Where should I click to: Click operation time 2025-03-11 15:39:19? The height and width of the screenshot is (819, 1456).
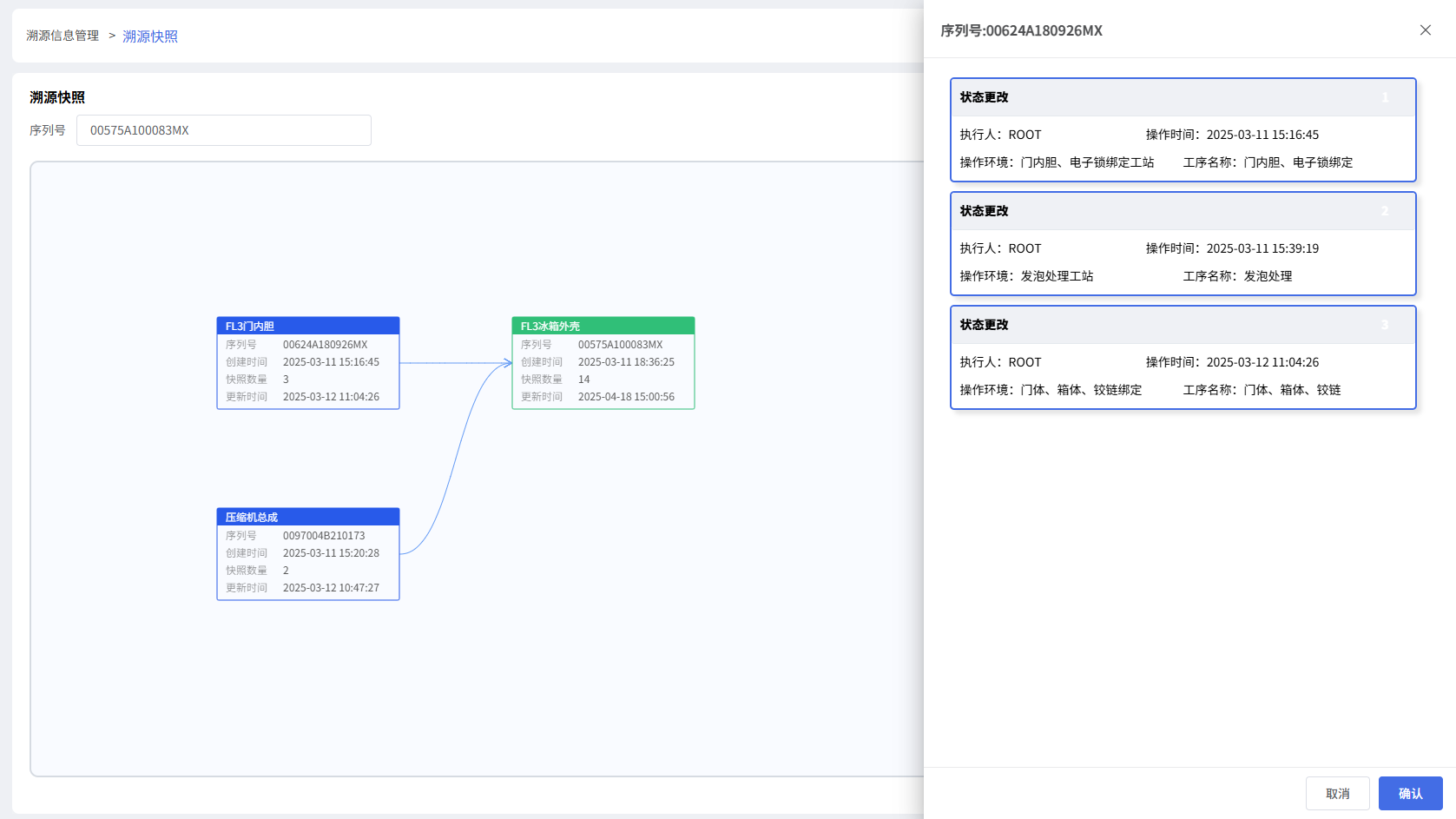point(1262,248)
